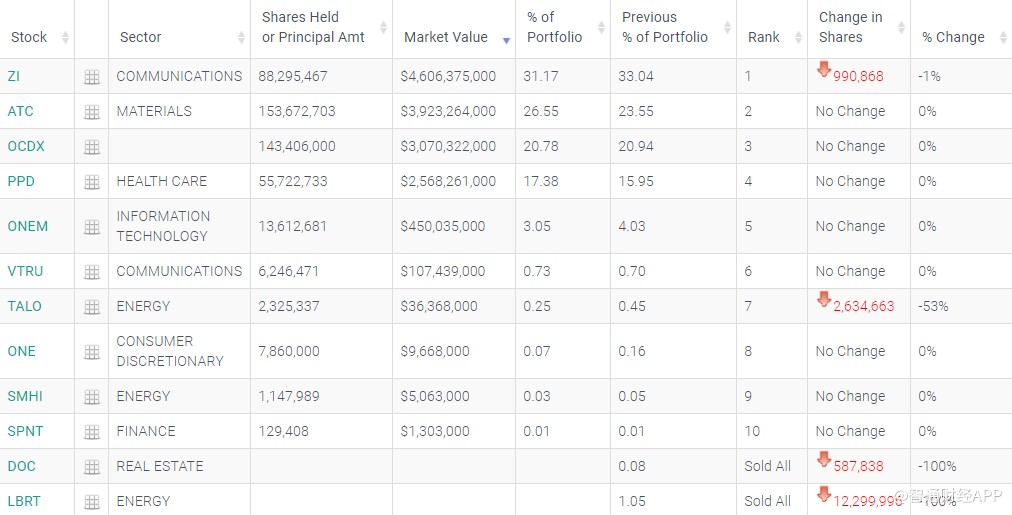Open the grid icon in the ZI row

click(92, 77)
